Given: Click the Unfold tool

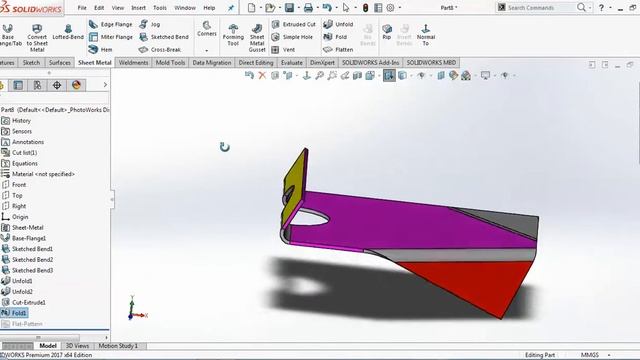Looking at the screenshot, I should tap(338, 24).
